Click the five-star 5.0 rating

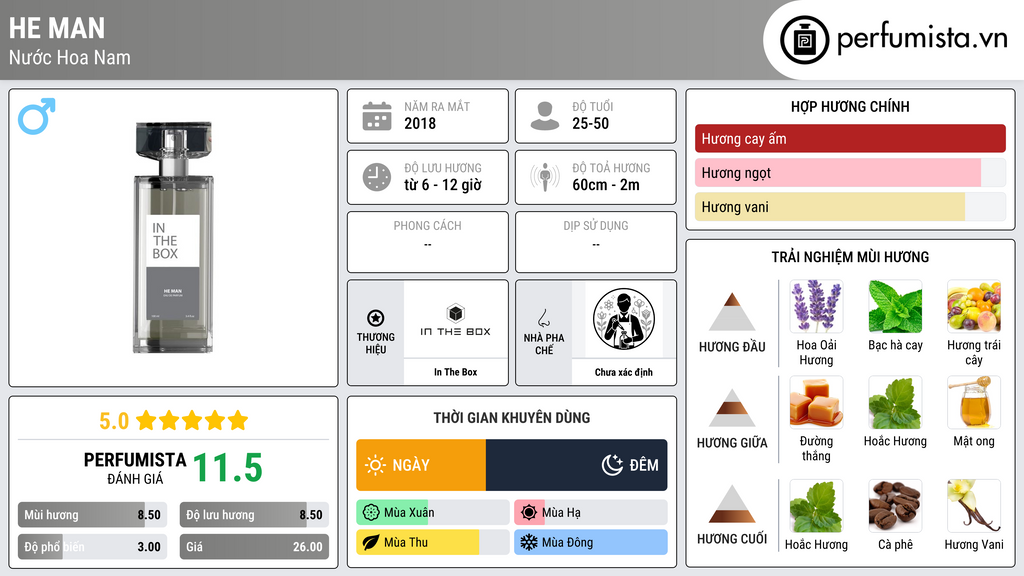[174, 421]
